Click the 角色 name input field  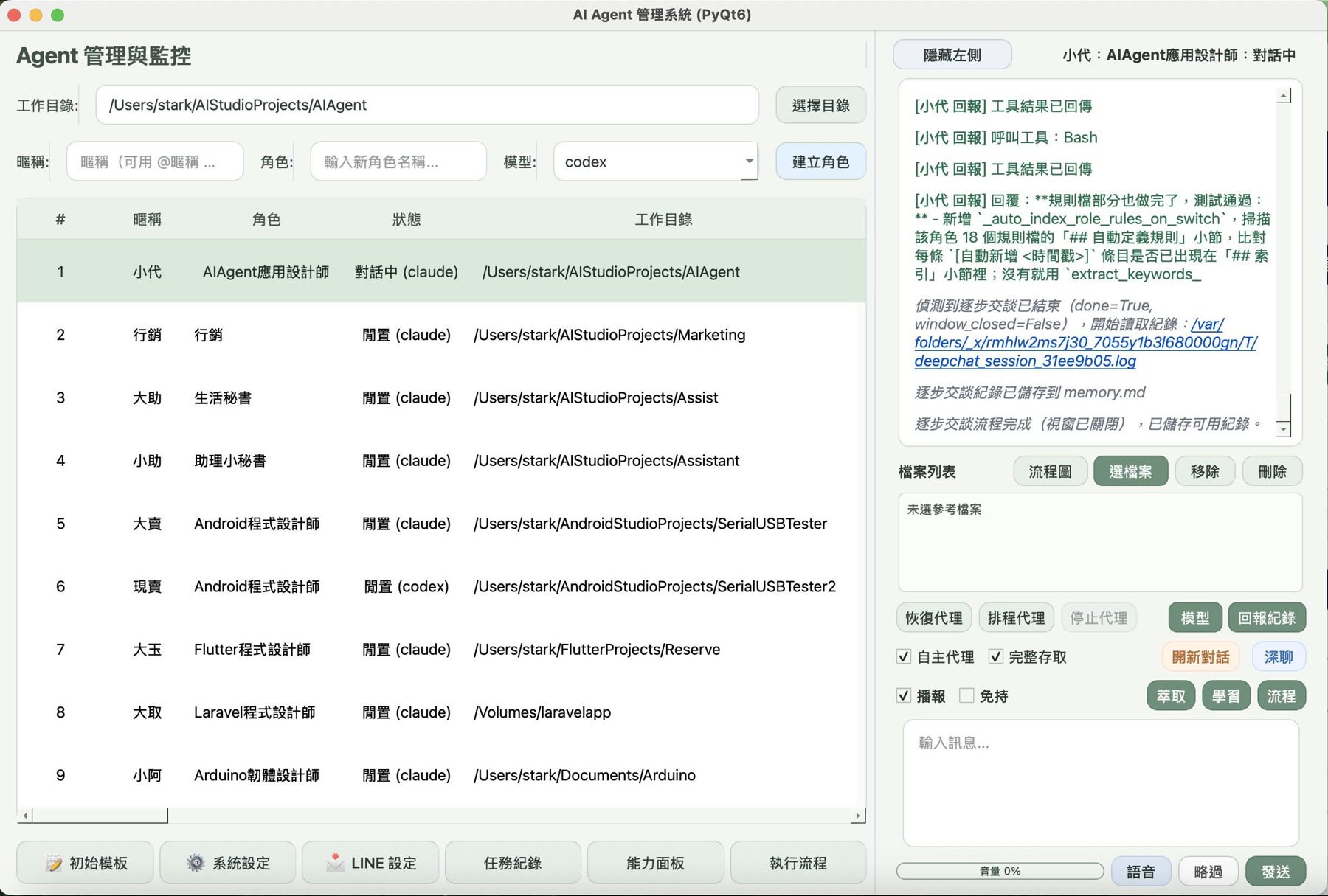pos(398,162)
